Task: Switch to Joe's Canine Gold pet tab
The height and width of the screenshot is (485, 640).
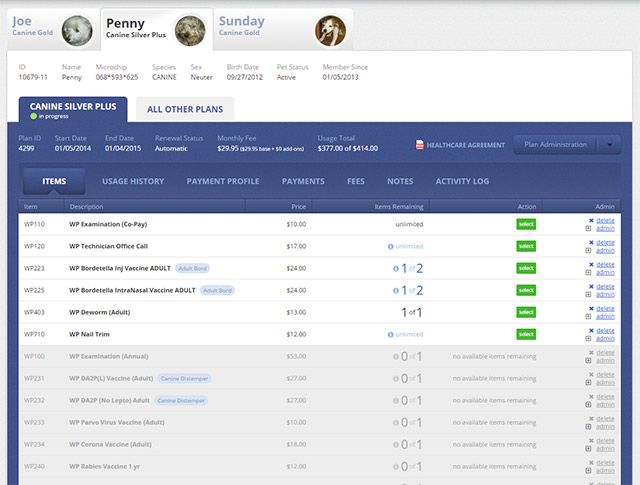Action: [53, 29]
